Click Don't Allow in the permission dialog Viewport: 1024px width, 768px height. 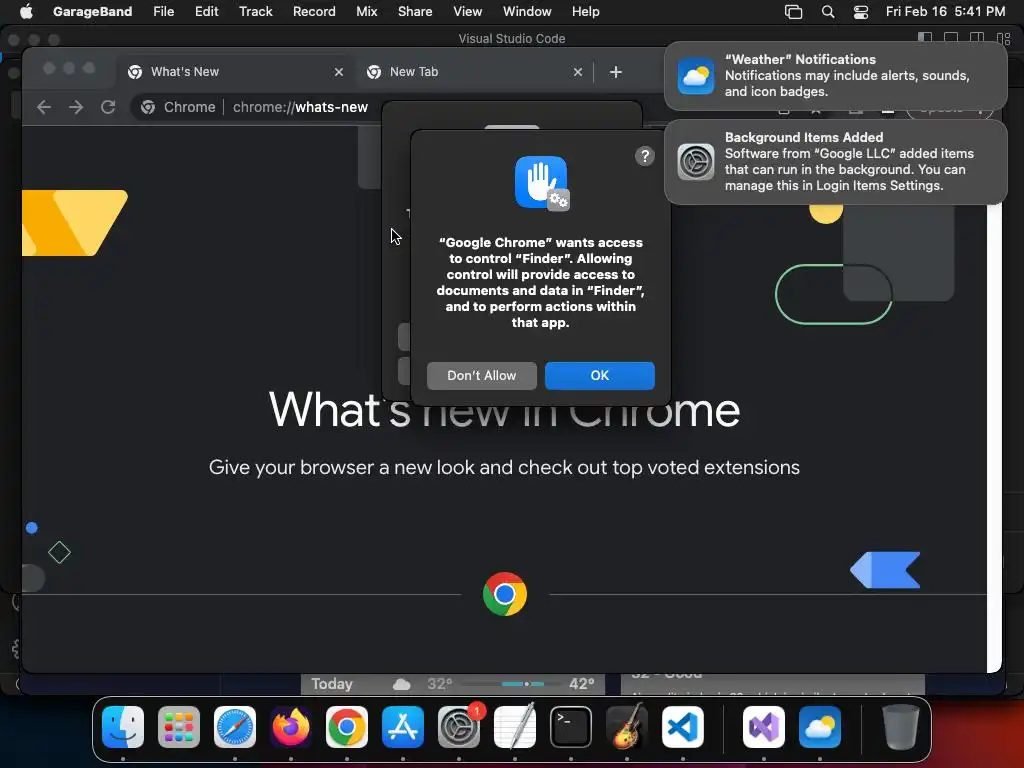tap(481, 376)
